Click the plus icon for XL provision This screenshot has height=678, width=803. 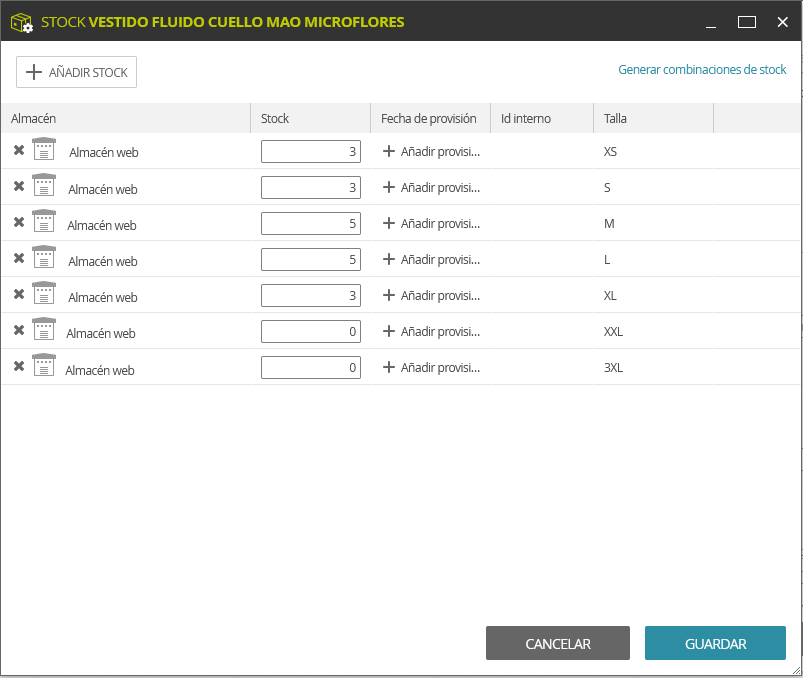click(389, 295)
